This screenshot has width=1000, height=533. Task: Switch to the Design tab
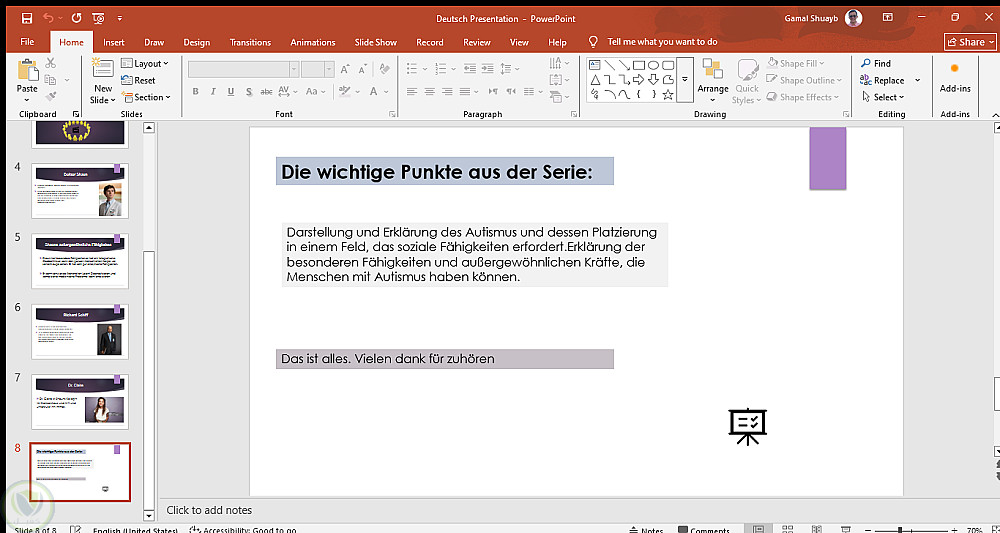(196, 42)
